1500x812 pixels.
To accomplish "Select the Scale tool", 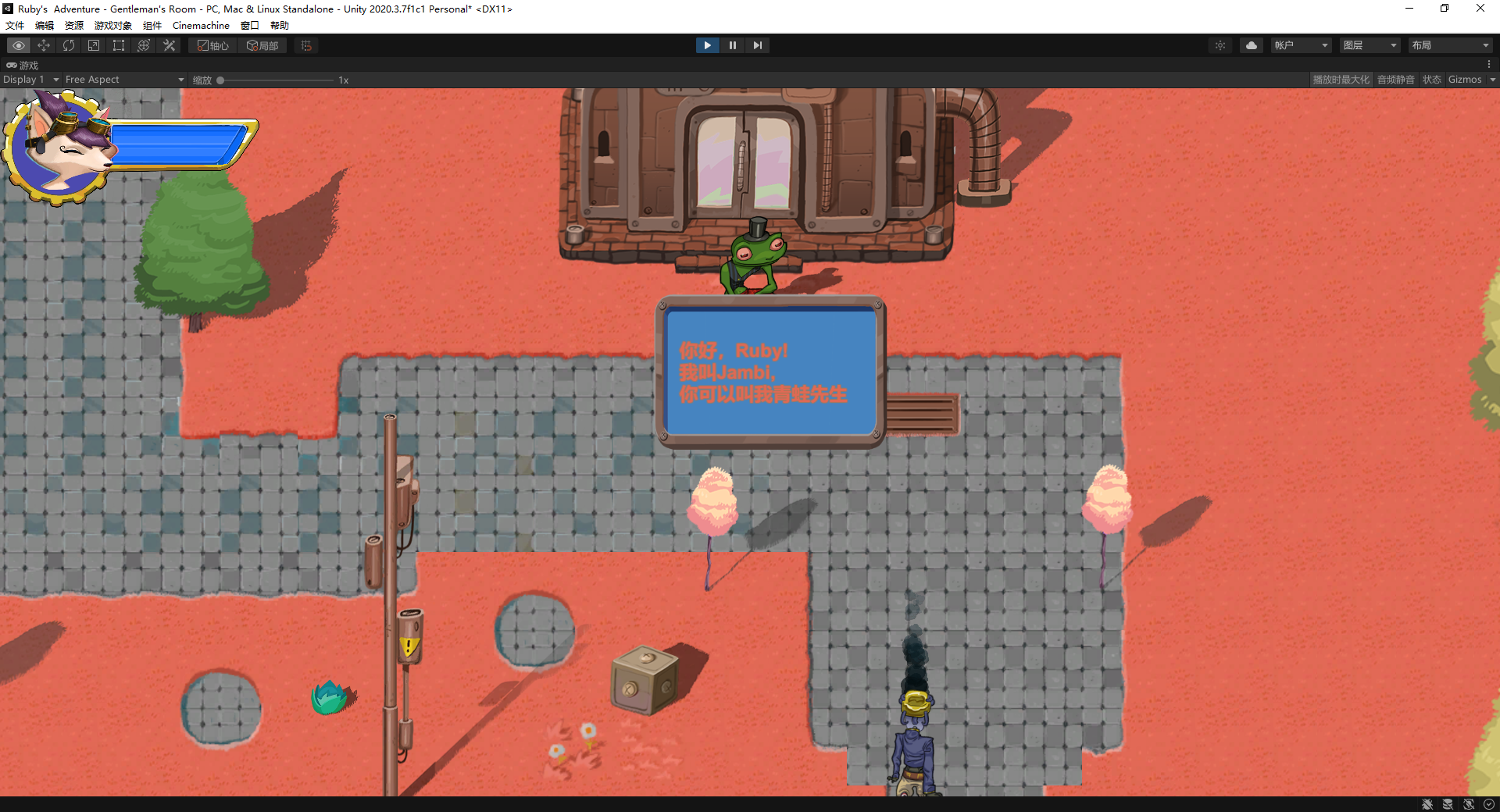I will tap(94, 45).
